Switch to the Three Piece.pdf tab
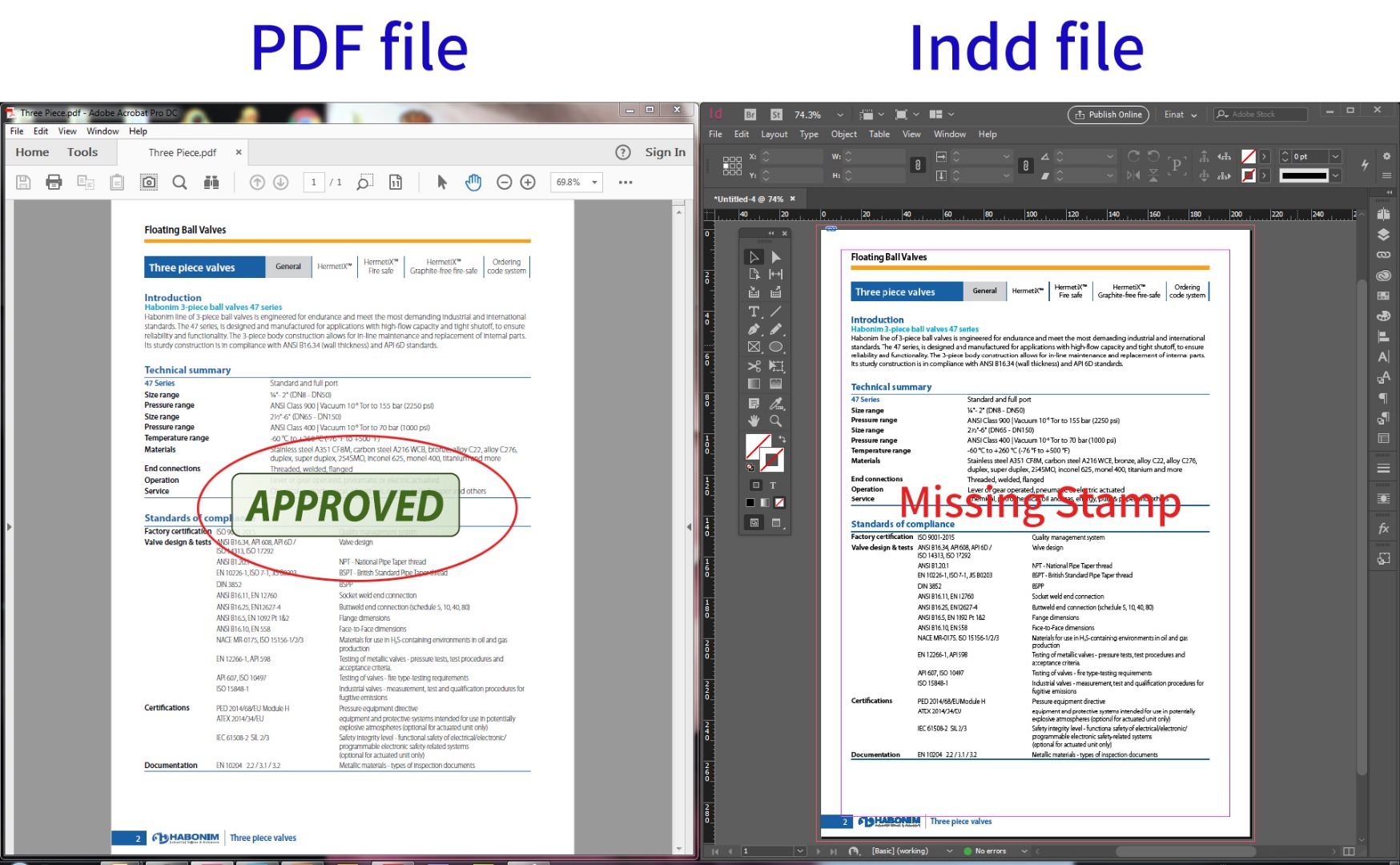 pos(183,152)
